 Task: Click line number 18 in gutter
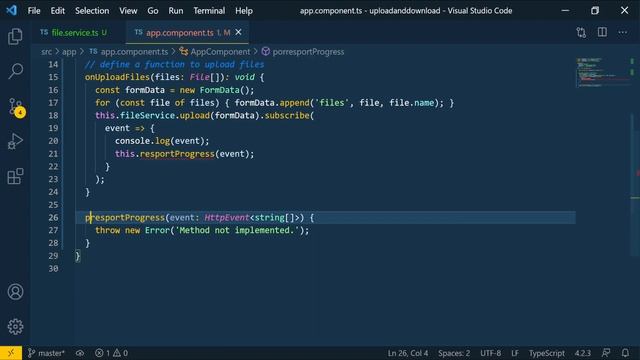(x=53, y=116)
